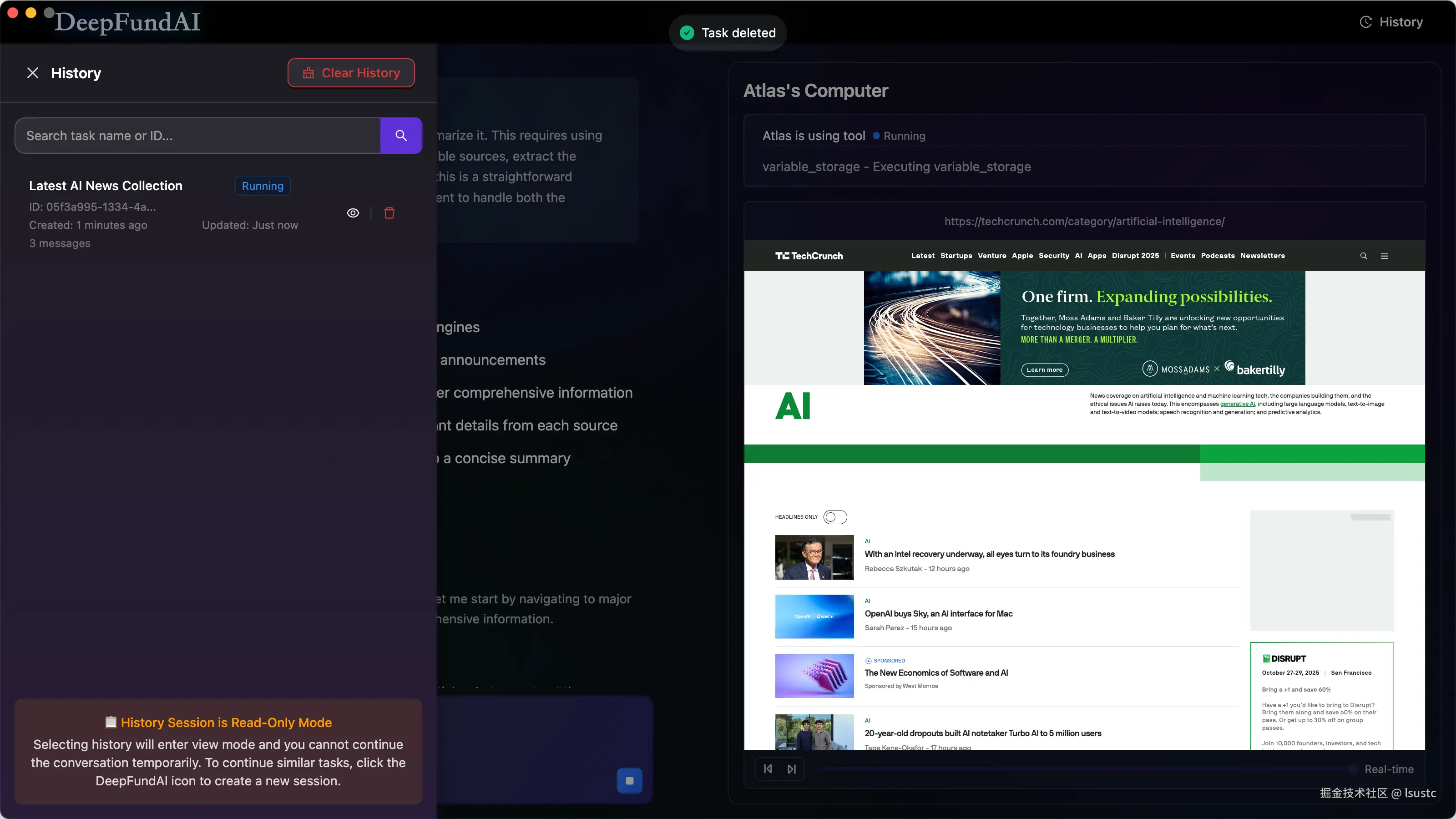
Task: Click the red trash icon for Latest AI News Collection
Action: coord(389,213)
